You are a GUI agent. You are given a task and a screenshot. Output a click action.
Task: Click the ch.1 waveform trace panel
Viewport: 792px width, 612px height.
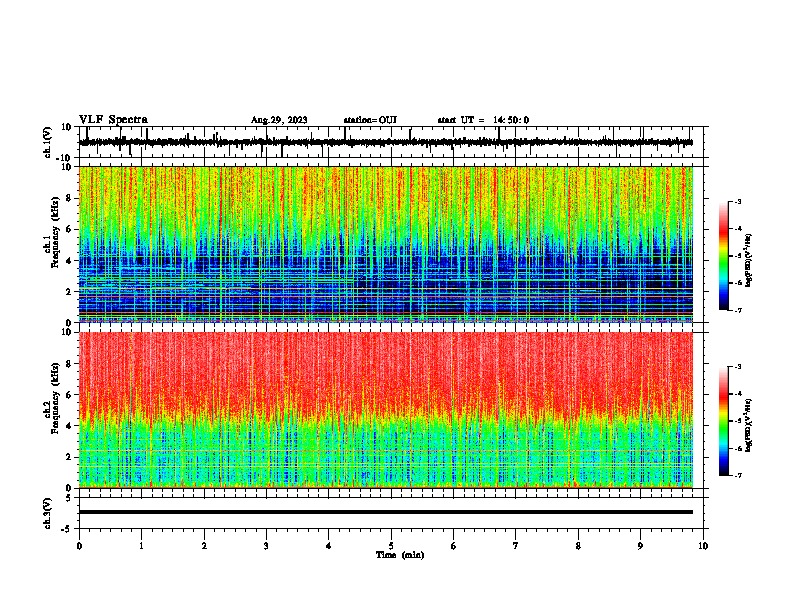[391, 142]
